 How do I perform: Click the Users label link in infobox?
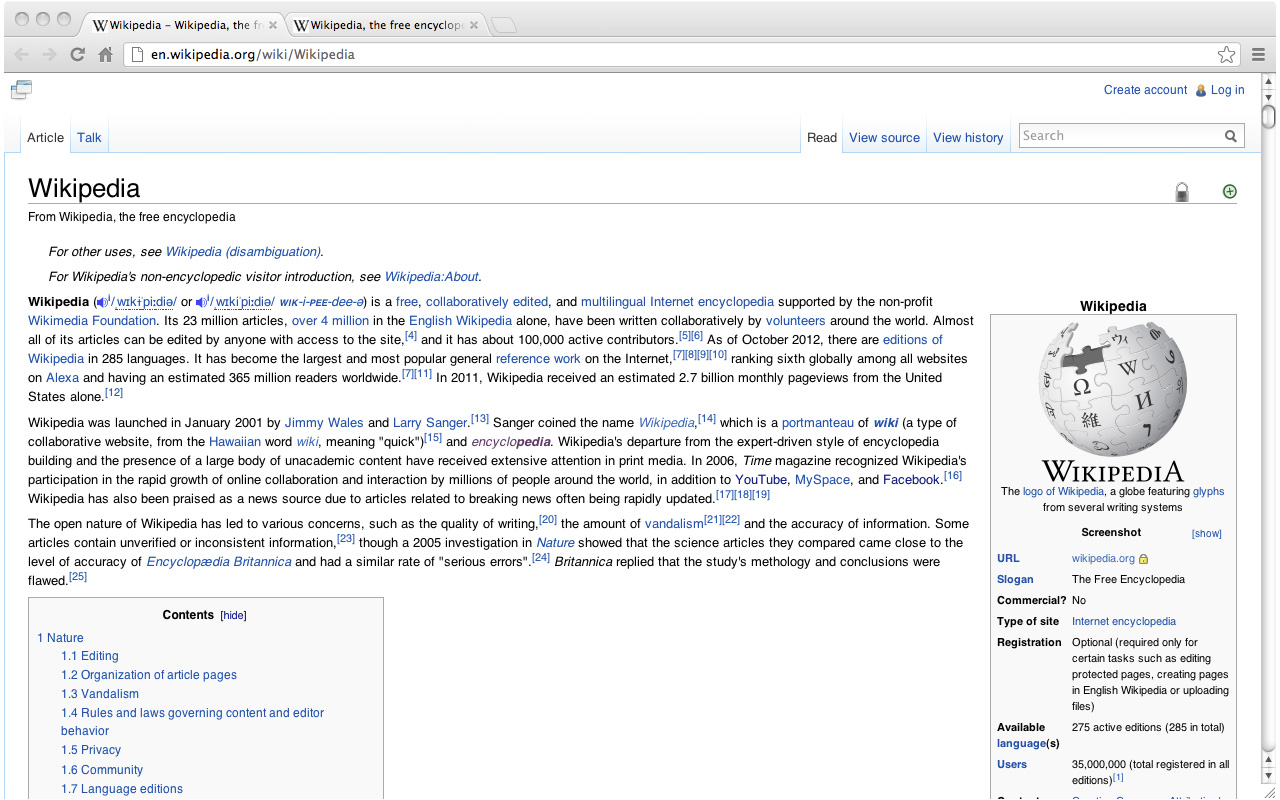coord(1012,765)
